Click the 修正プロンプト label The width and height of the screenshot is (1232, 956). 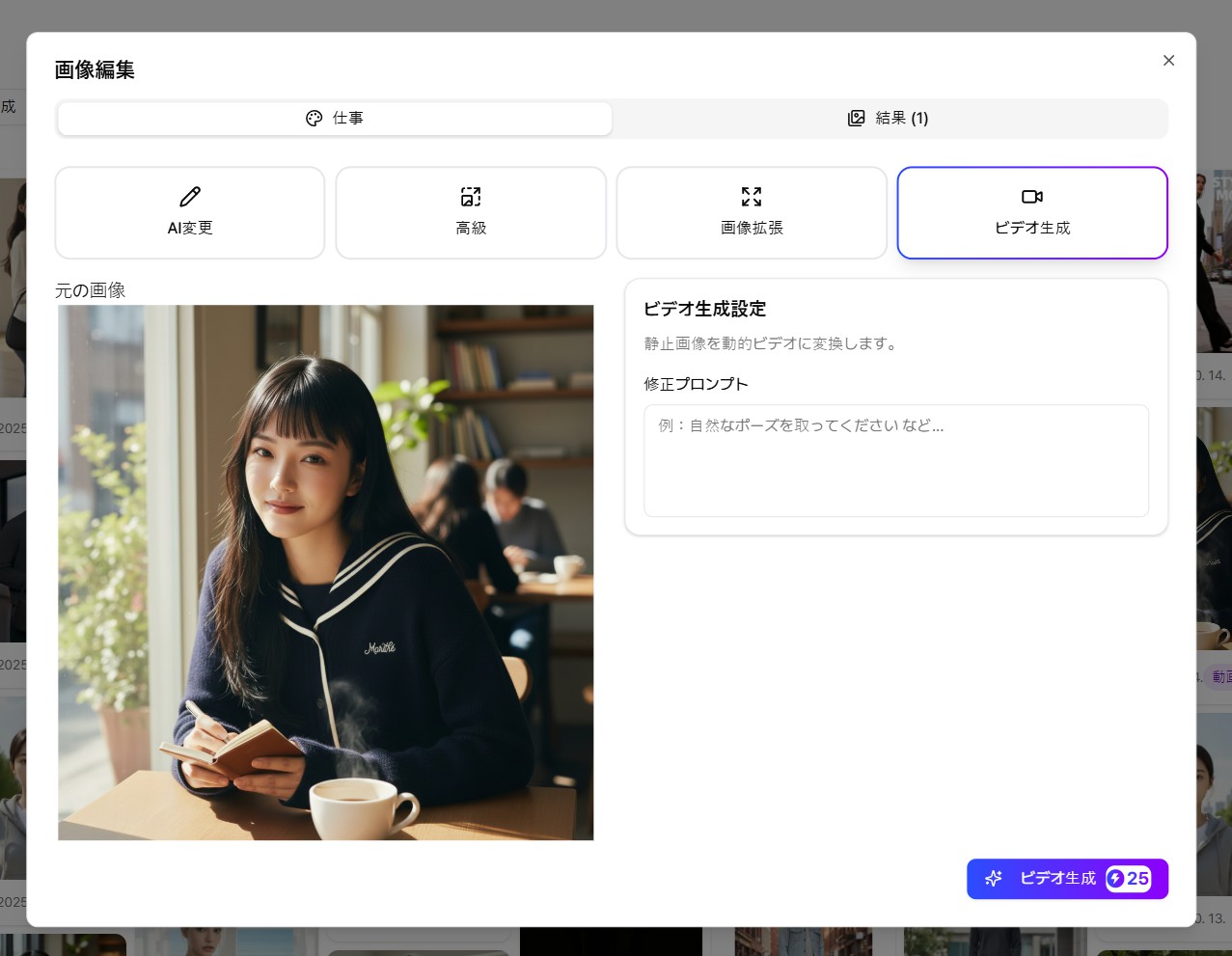[696, 384]
